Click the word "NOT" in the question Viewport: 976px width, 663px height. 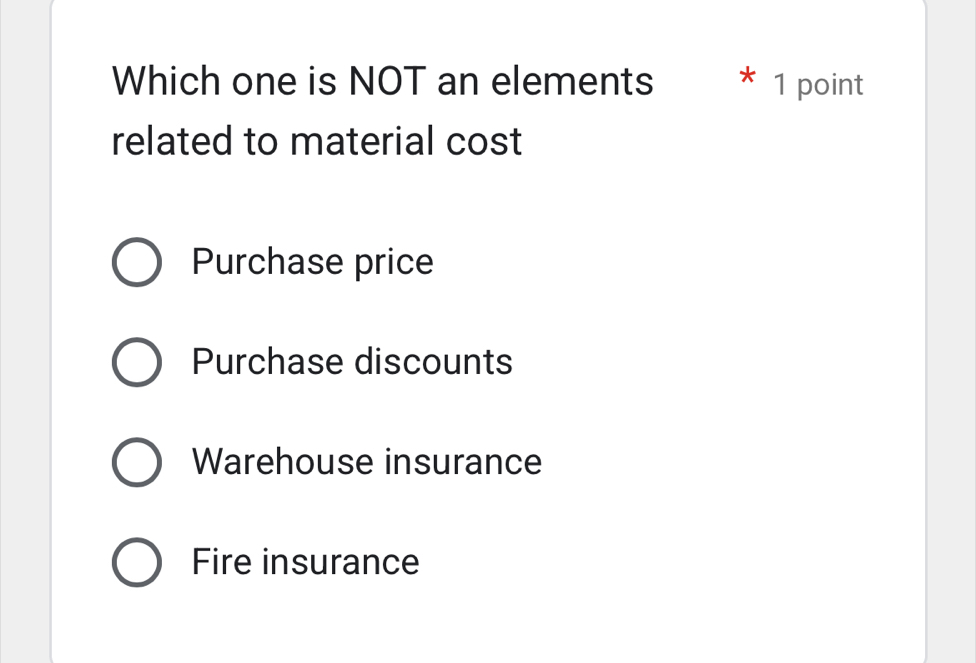[387, 81]
